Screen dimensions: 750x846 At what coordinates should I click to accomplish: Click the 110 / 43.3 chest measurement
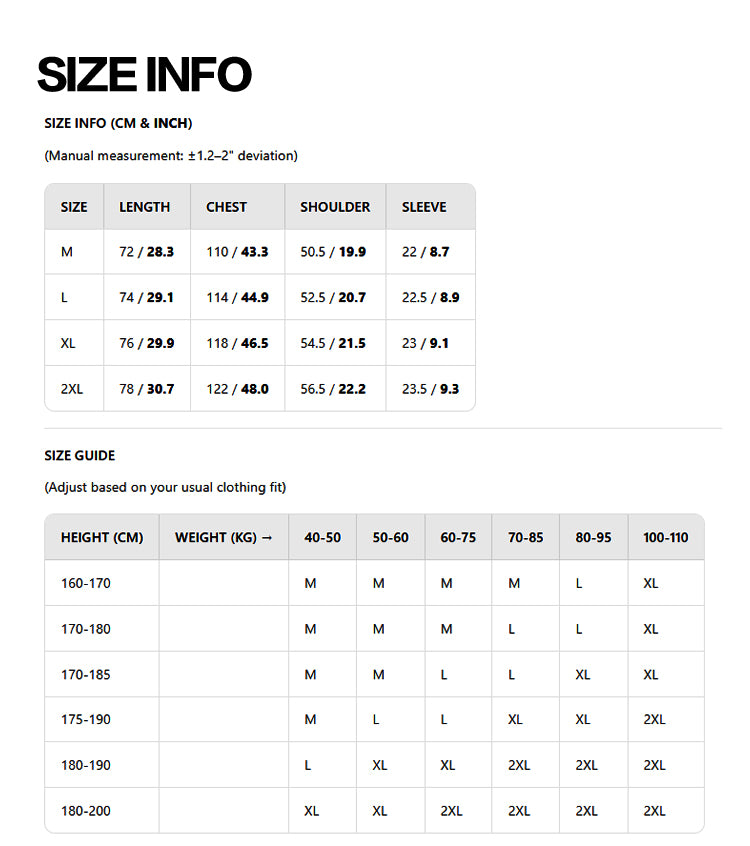[237, 252]
